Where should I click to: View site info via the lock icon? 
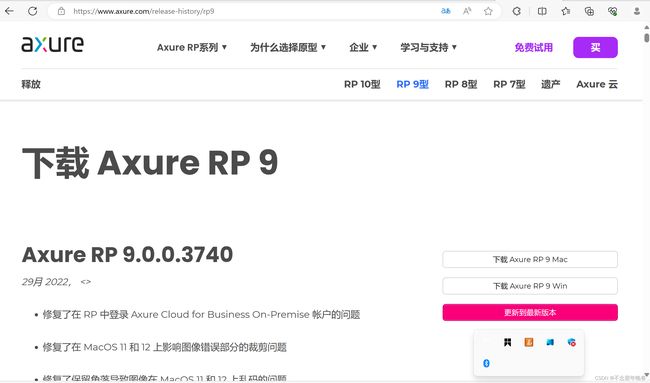pyautogui.click(x=61, y=11)
